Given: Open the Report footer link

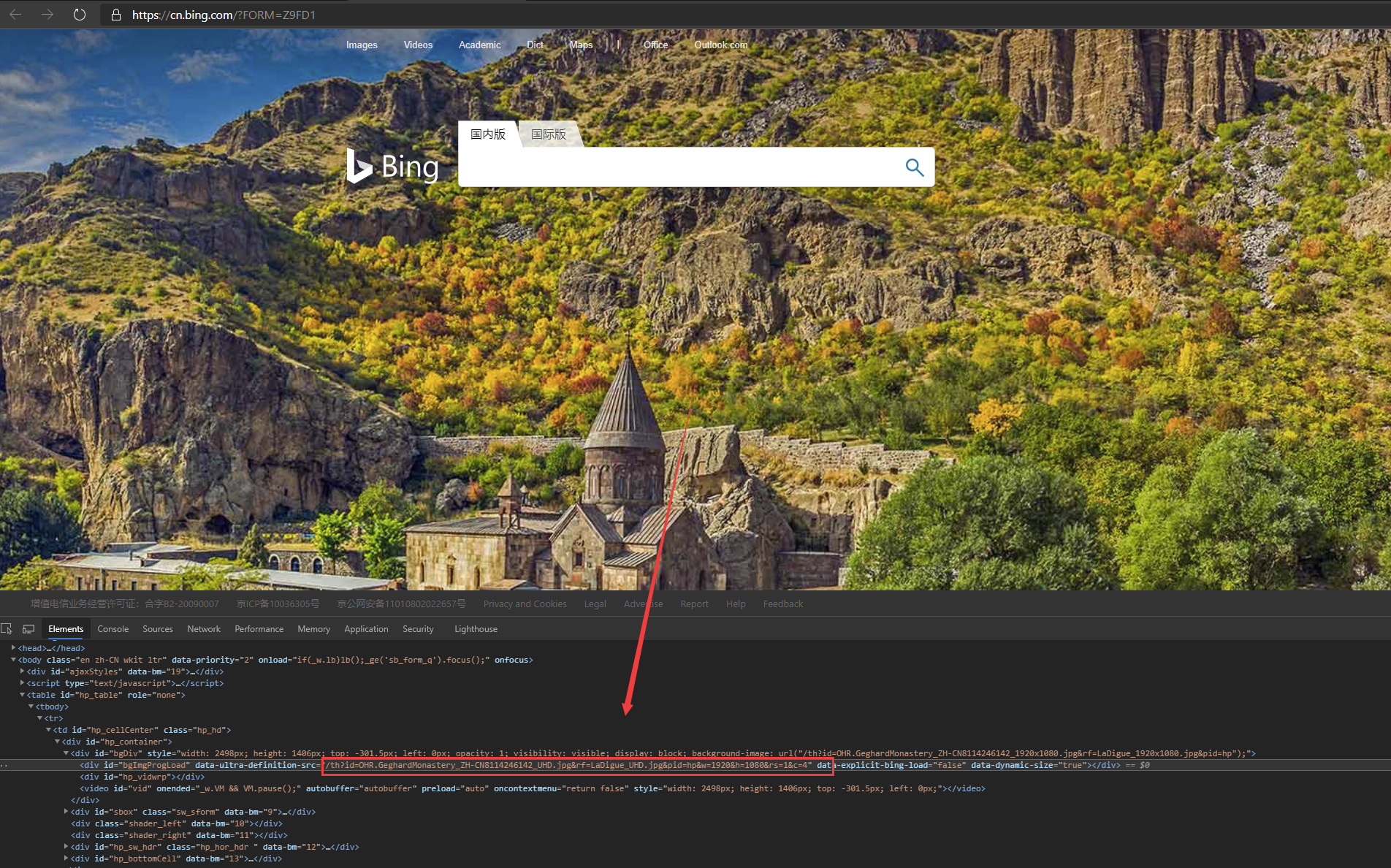Looking at the screenshot, I should click(694, 604).
